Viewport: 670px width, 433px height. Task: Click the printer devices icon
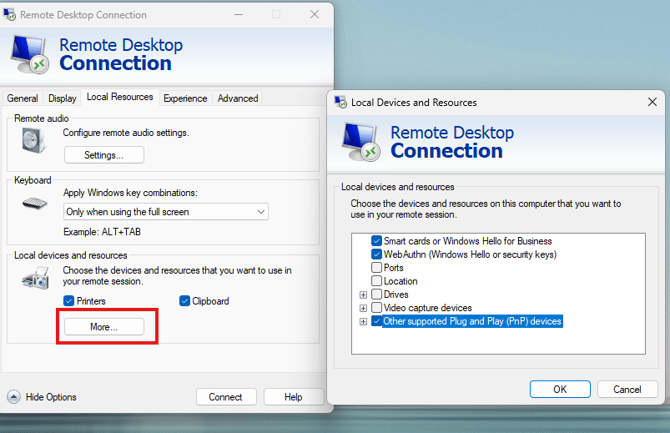point(36,278)
